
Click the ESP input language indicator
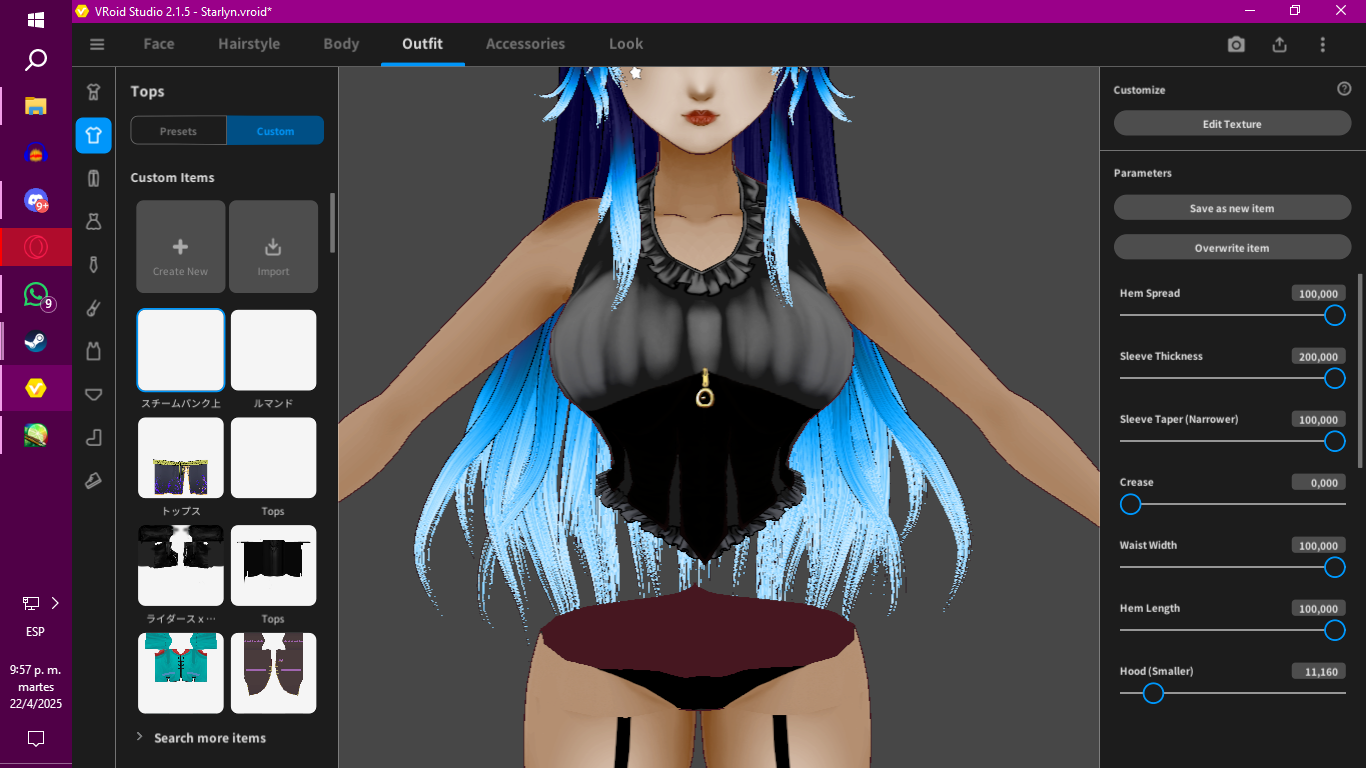point(35,632)
